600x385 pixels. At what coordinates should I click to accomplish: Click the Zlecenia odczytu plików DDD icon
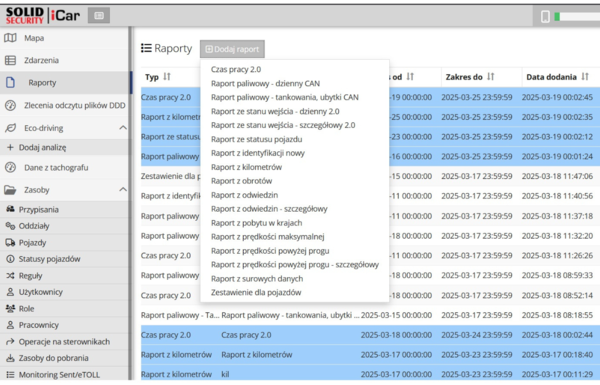click(x=10, y=105)
